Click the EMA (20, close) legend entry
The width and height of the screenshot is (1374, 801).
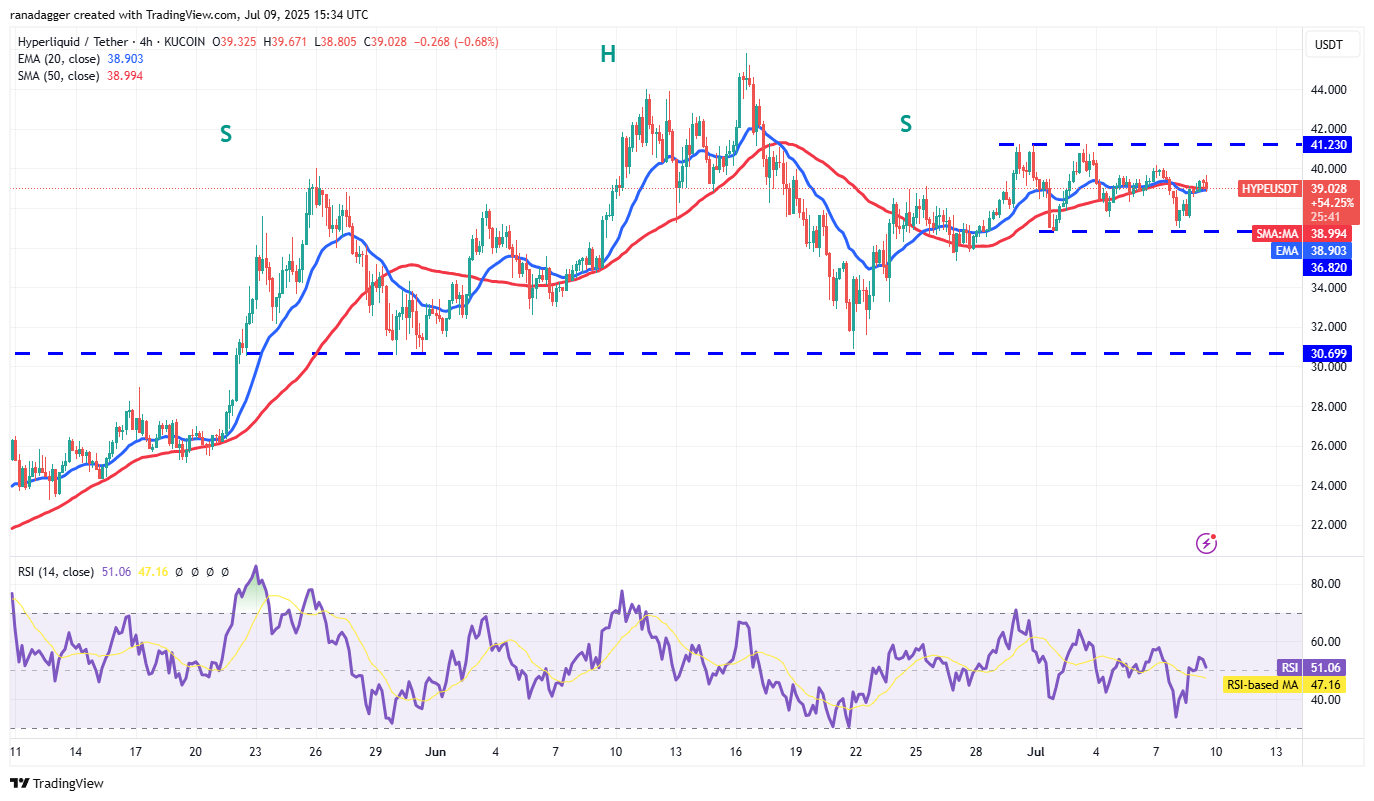pyautogui.click(x=57, y=59)
